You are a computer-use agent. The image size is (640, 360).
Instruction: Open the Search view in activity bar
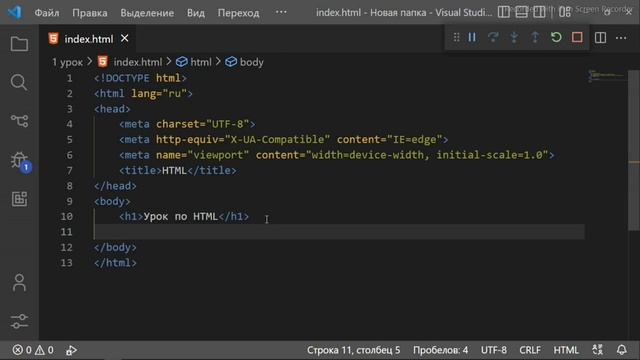tap(19, 82)
